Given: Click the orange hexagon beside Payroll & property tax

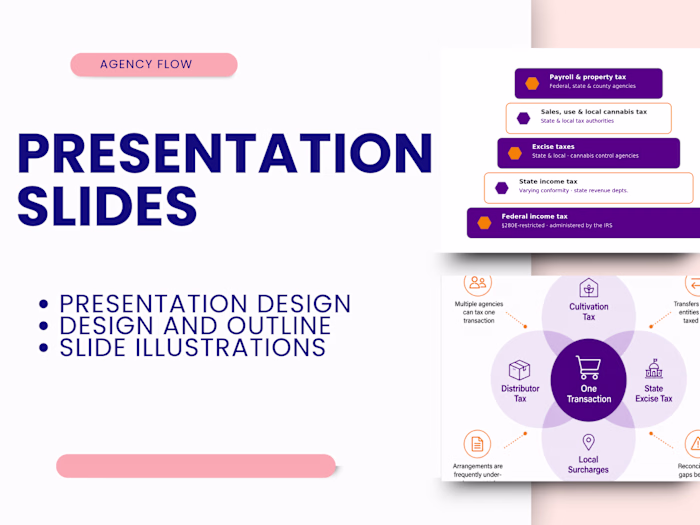Looking at the screenshot, I should (532, 83).
